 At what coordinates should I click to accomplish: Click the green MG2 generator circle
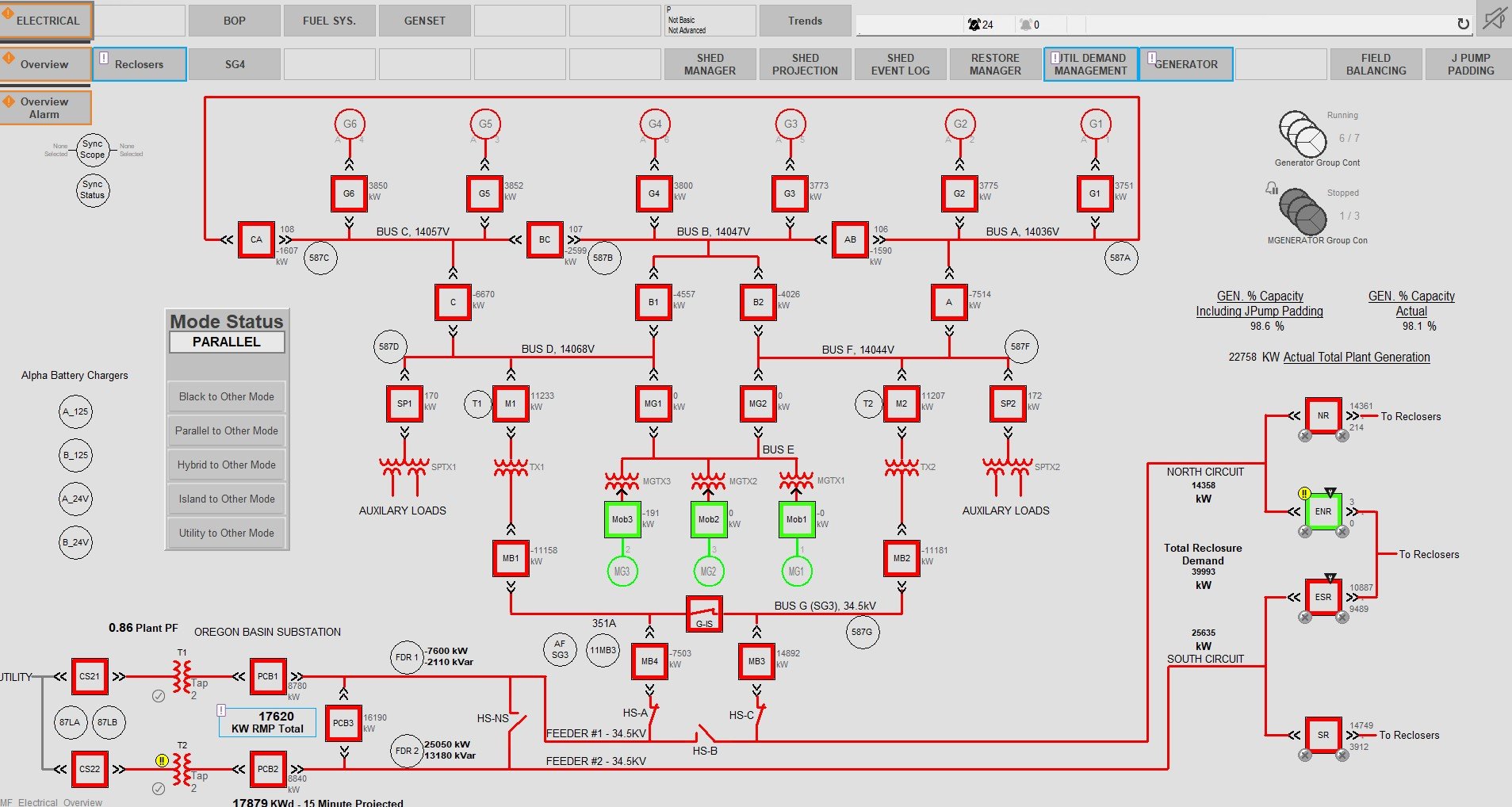coord(708,571)
